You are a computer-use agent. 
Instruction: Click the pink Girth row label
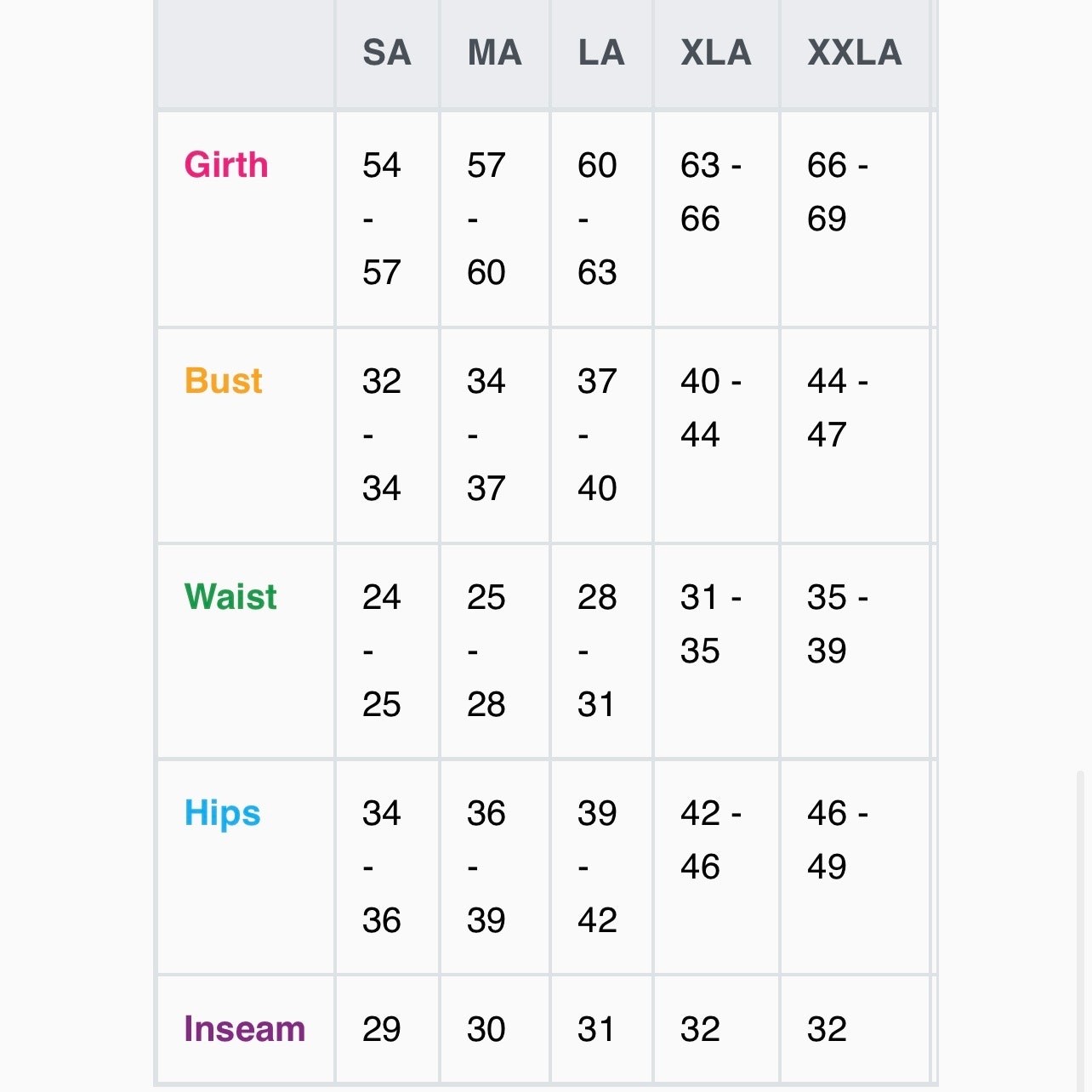226,165
